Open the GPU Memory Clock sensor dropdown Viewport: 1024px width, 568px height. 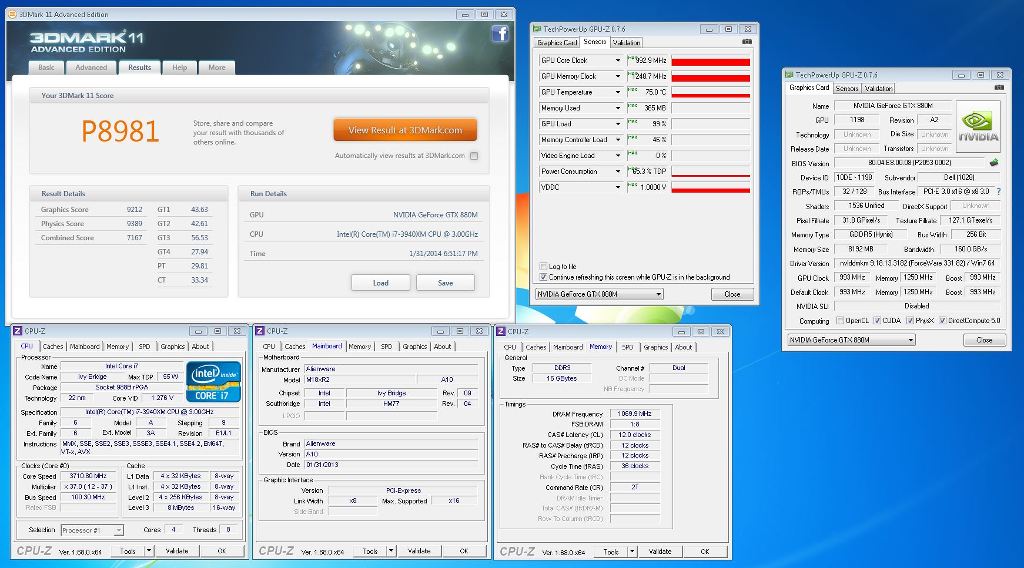click(x=618, y=76)
